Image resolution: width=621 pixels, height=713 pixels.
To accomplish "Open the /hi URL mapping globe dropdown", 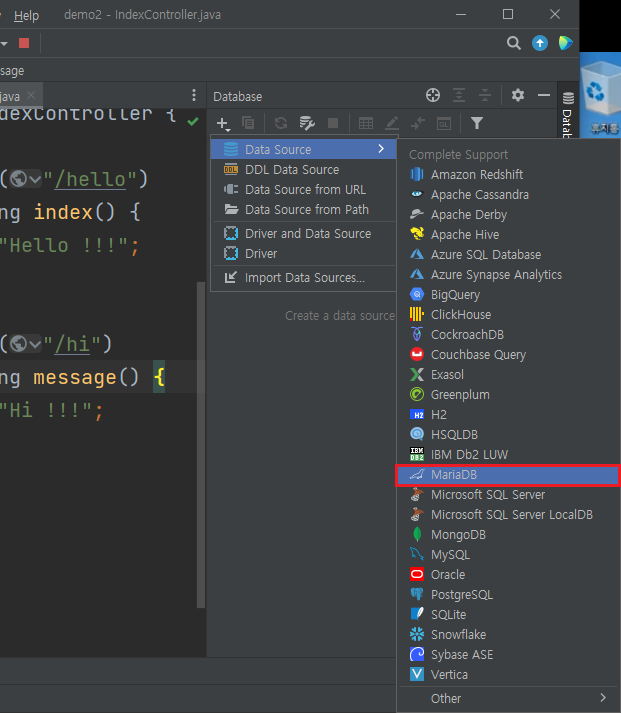I will coord(26,344).
